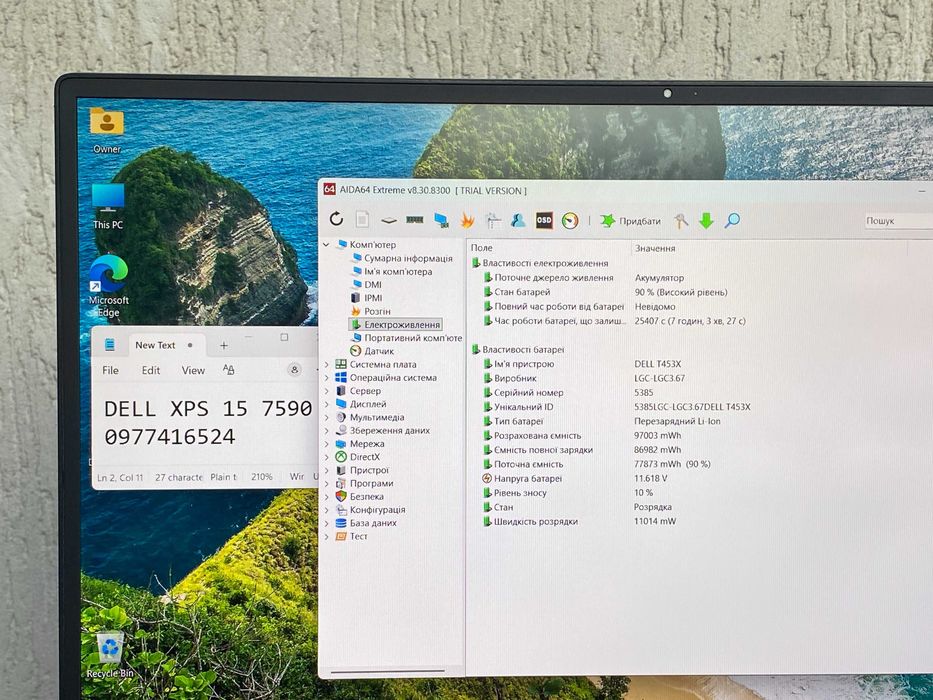Focus the Пошук search field
This screenshot has height=700, width=933.
coord(898,221)
